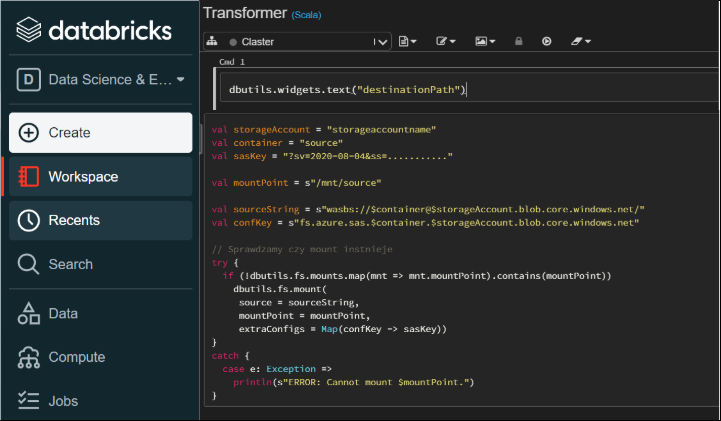Click the println ERROR line
Screen dimensions: 721x421
click(354, 382)
